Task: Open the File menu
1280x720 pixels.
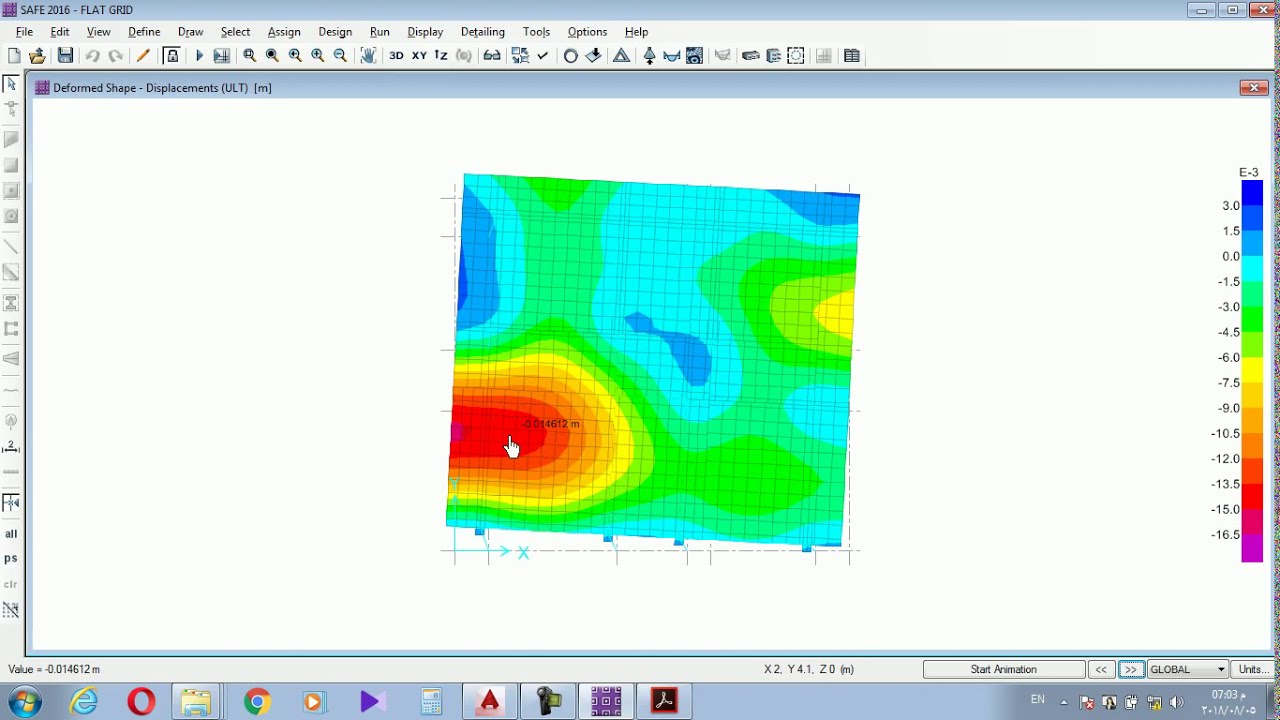Action: tap(24, 32)
